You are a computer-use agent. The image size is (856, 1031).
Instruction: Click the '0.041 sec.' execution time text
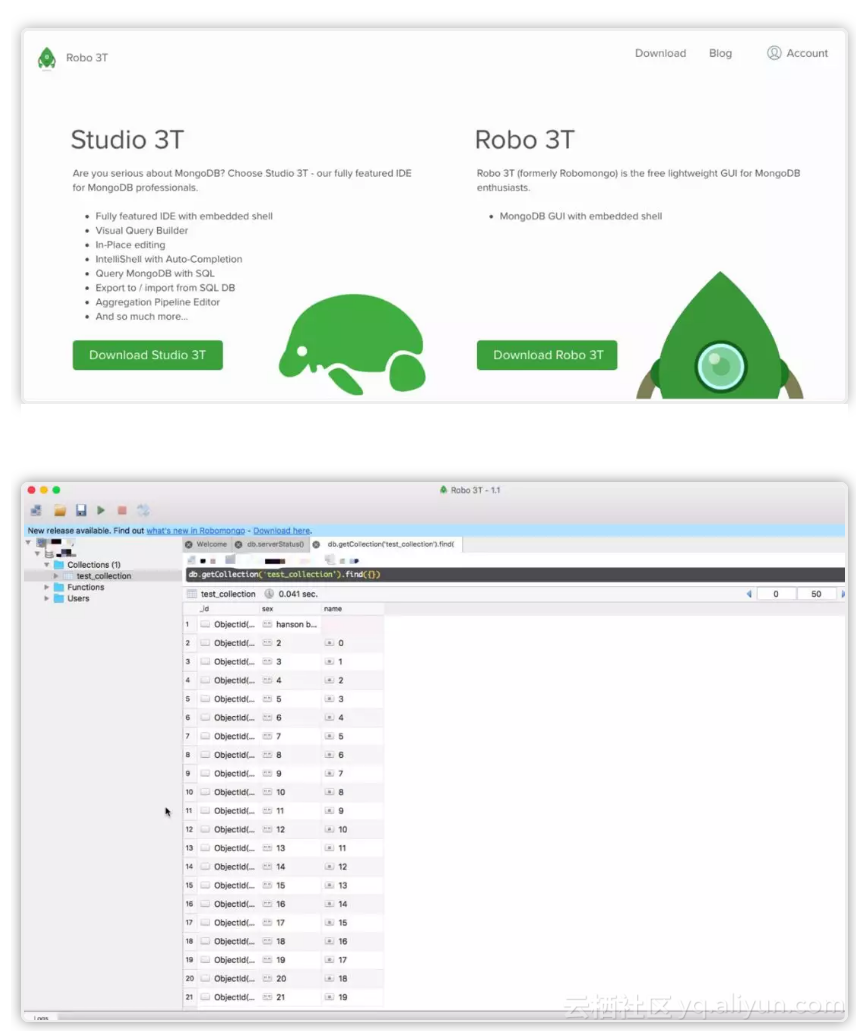(x=298, y=594)
